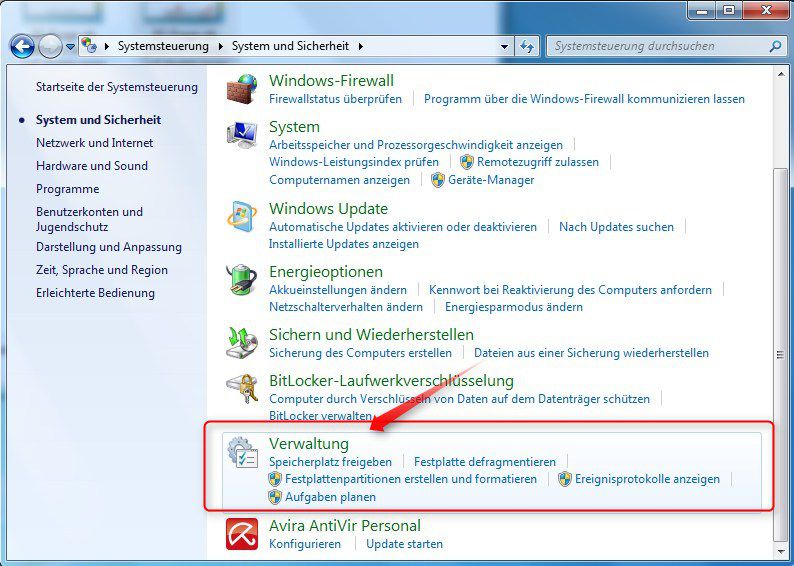Screen dimensions: 794x566
Task: Click the refresh button next to address bar
Action: 527,47
